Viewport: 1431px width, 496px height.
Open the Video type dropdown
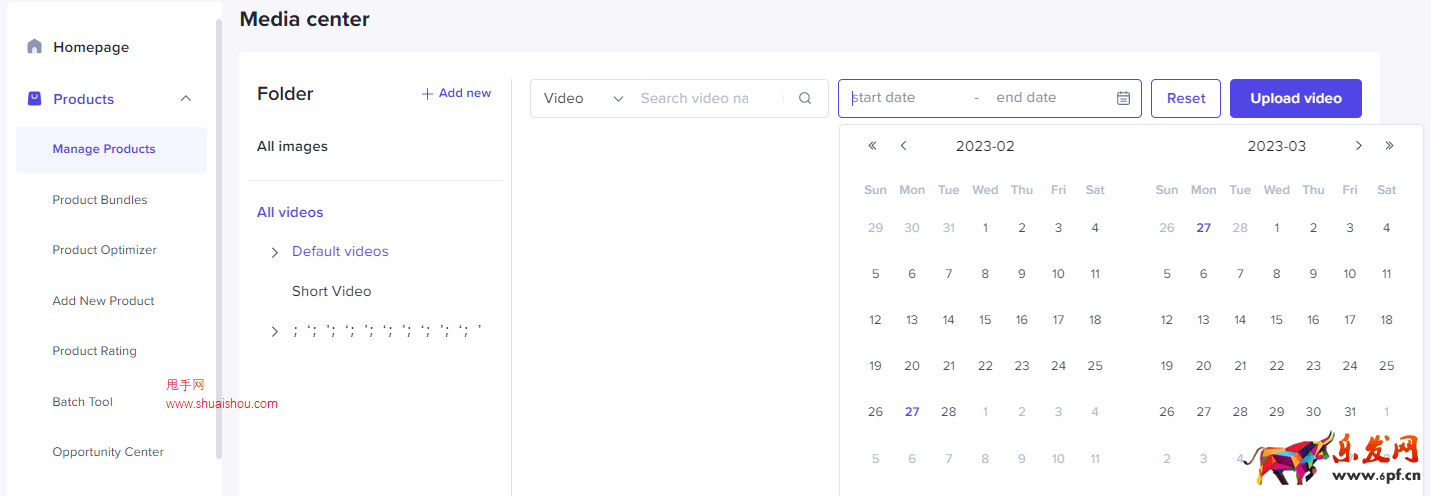583,98
